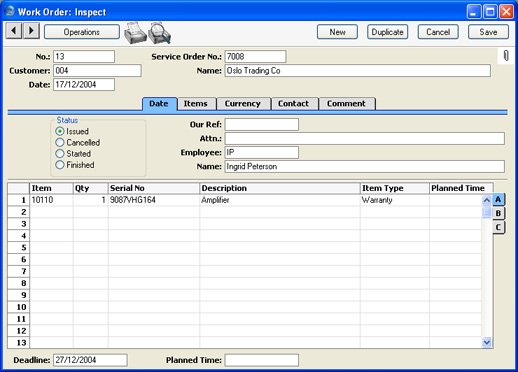Screen dimensions: 518x372
Task: Select row number 1 header
Action: click(x=19, y=200)
